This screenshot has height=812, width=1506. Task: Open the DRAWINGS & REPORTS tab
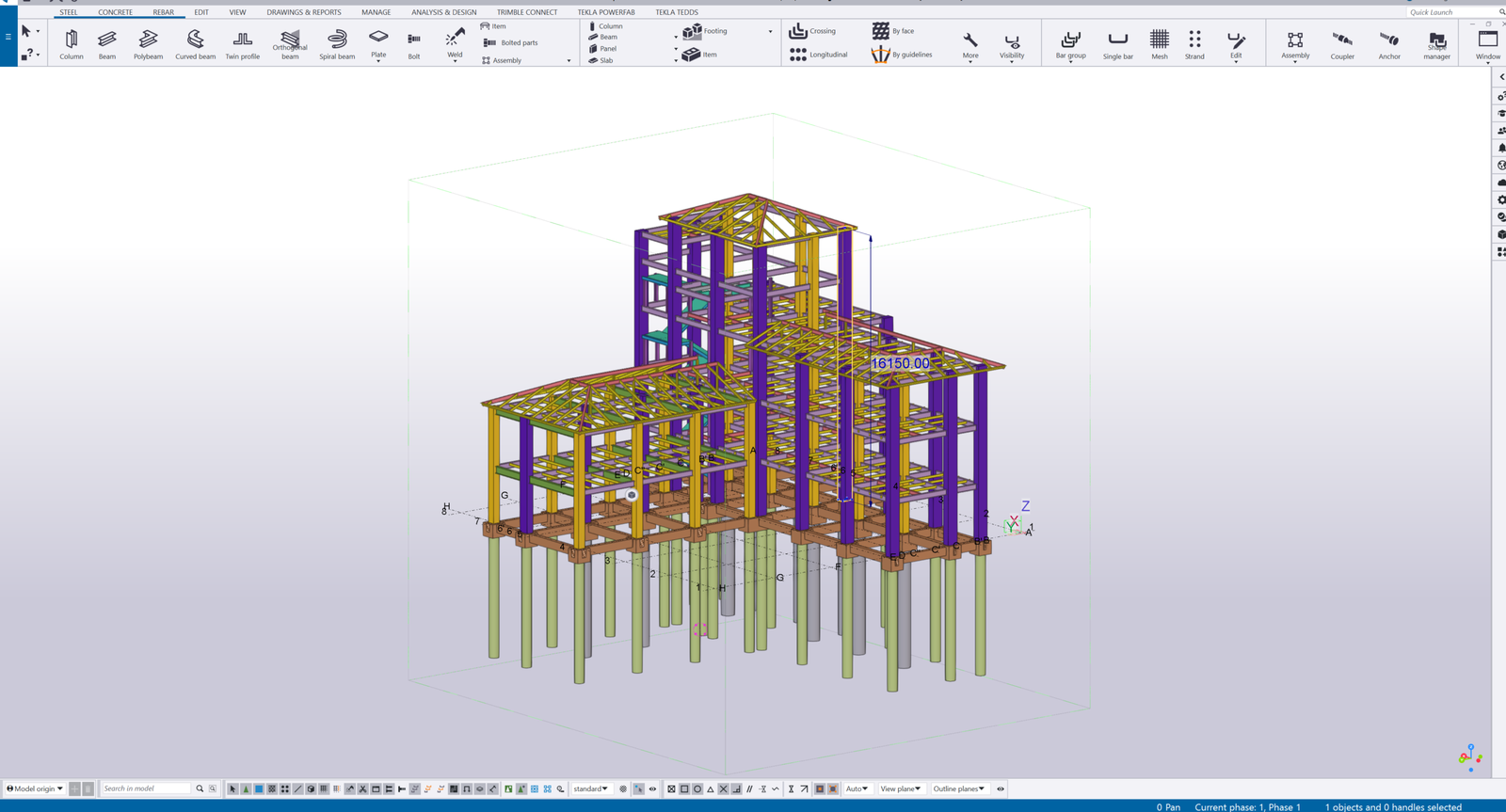coord(303,12)
